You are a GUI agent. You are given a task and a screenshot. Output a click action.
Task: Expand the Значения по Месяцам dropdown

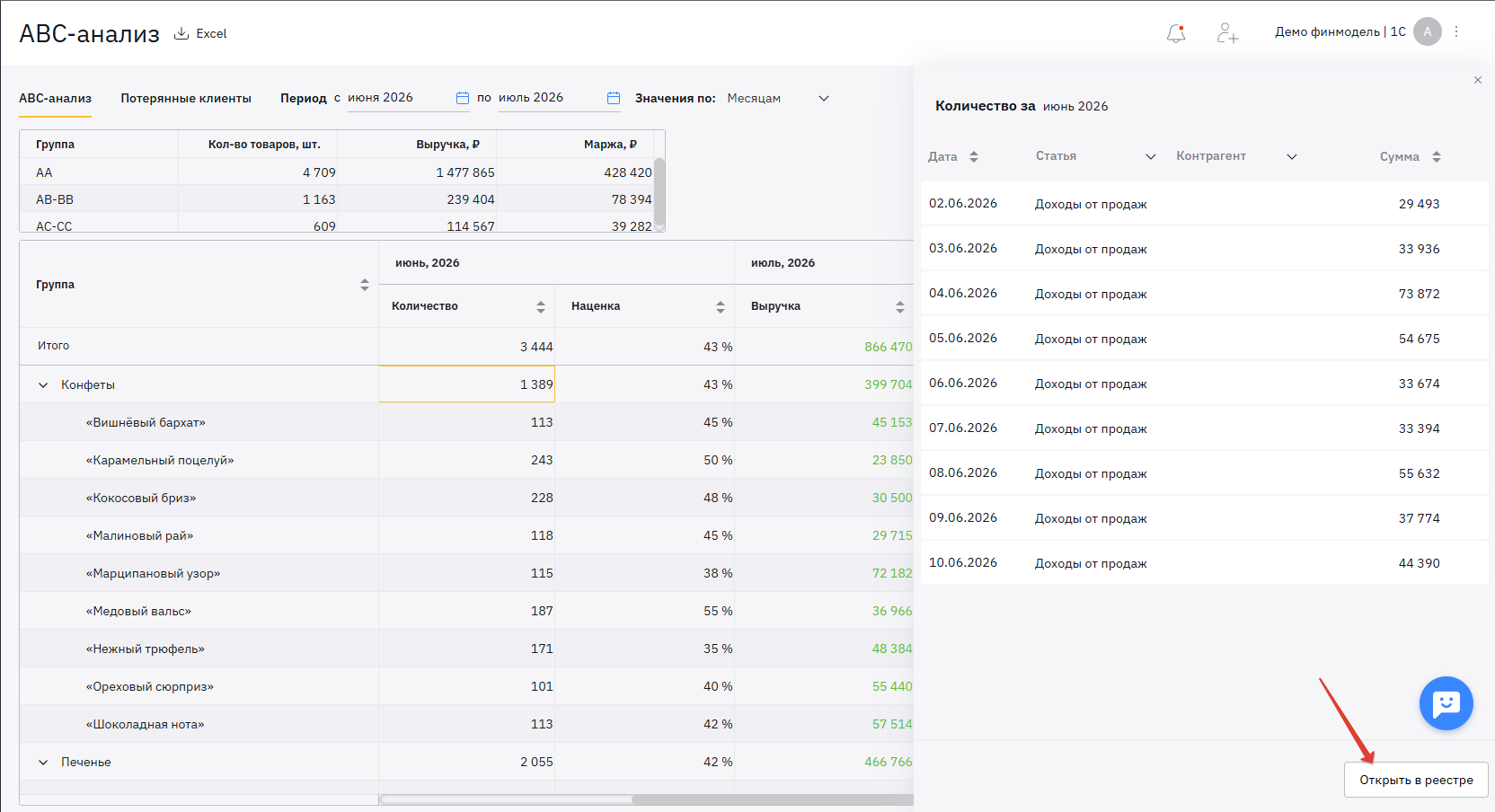(x=824, y=98)
